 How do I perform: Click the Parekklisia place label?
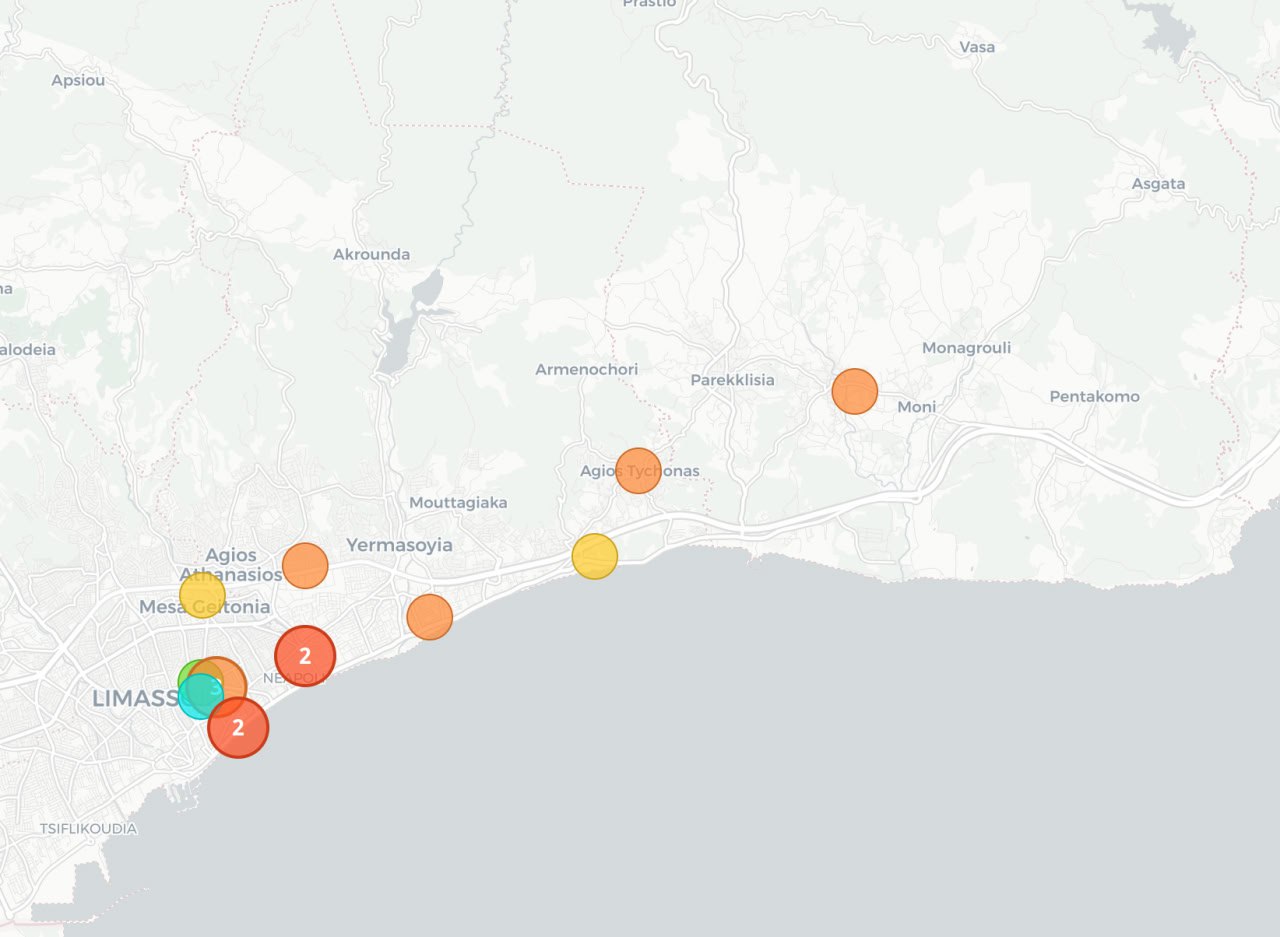[732, 380]
